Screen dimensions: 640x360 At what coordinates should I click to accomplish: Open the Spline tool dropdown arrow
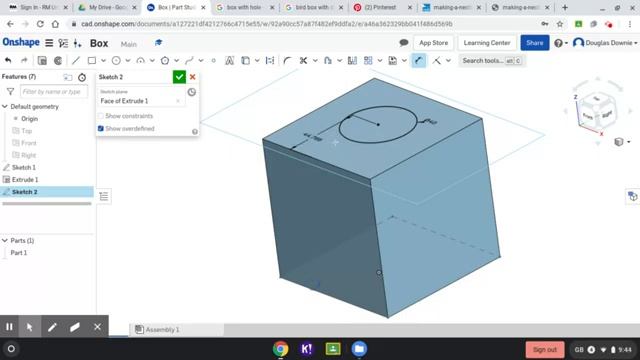201,60
